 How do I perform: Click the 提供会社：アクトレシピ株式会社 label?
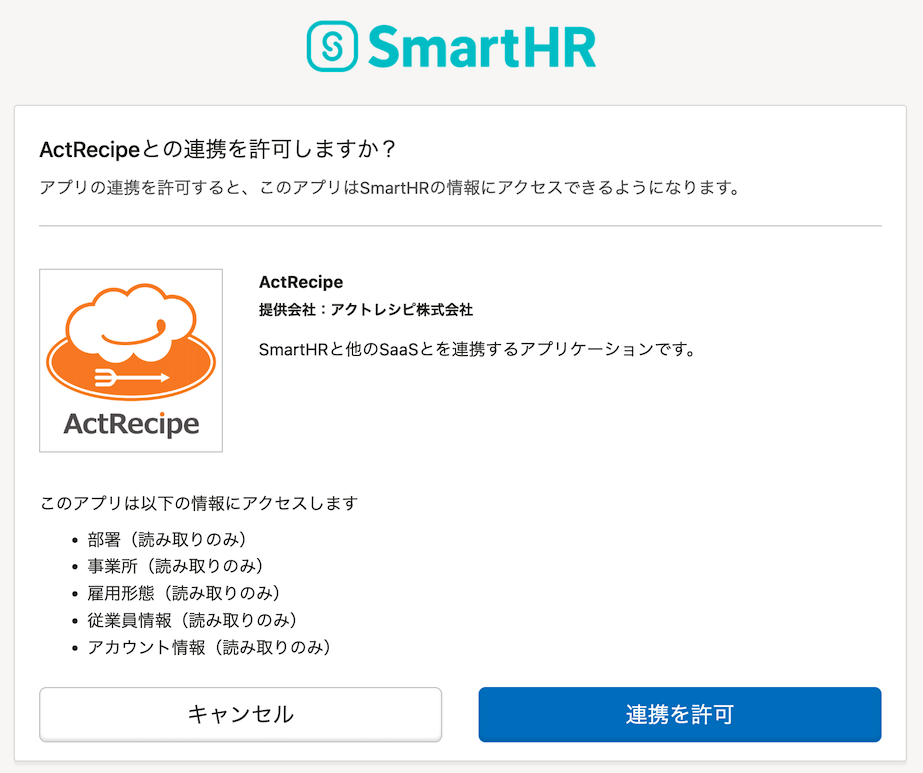tap(365, 310)
